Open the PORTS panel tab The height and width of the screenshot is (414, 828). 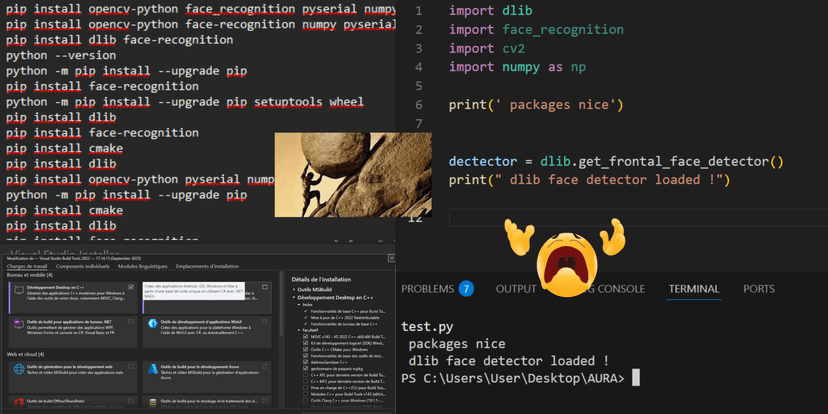(758, 289)
